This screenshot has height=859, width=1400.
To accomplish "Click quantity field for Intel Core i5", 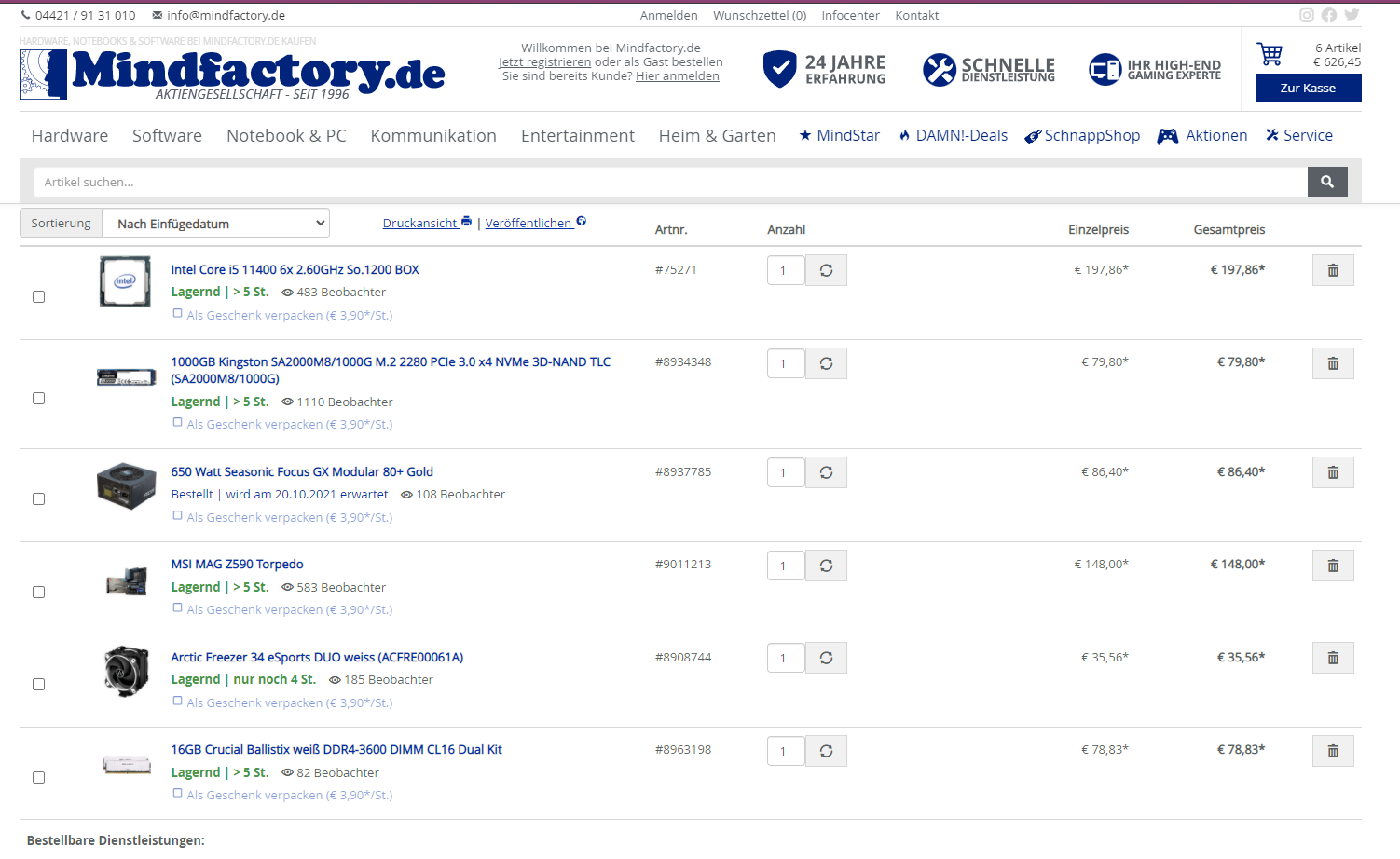I will (x=786, y=270).
